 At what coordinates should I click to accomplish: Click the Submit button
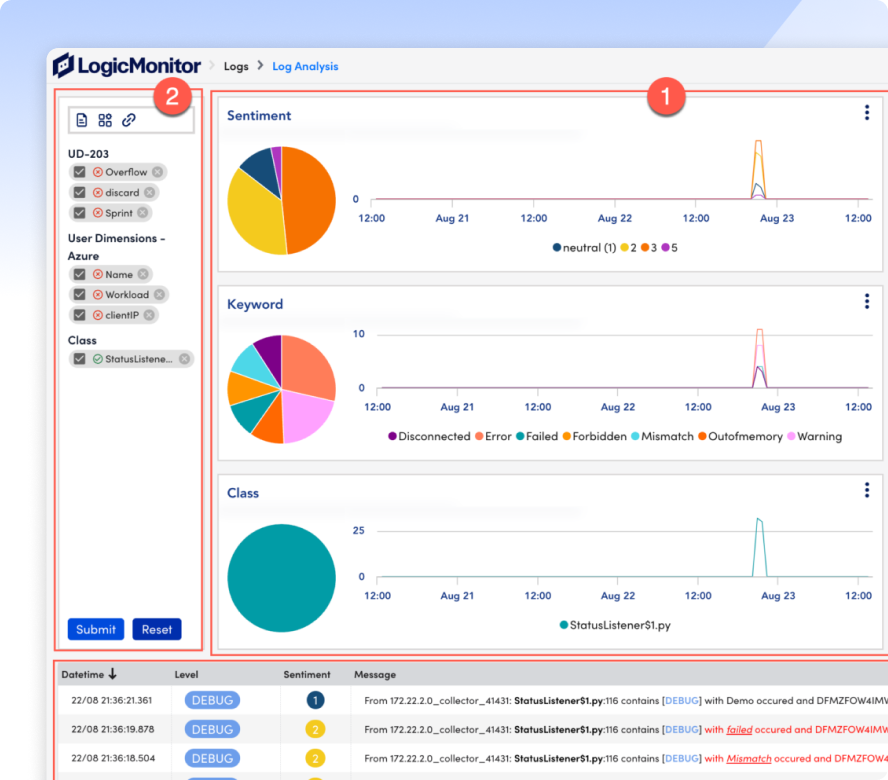click(x=96, y=629)
